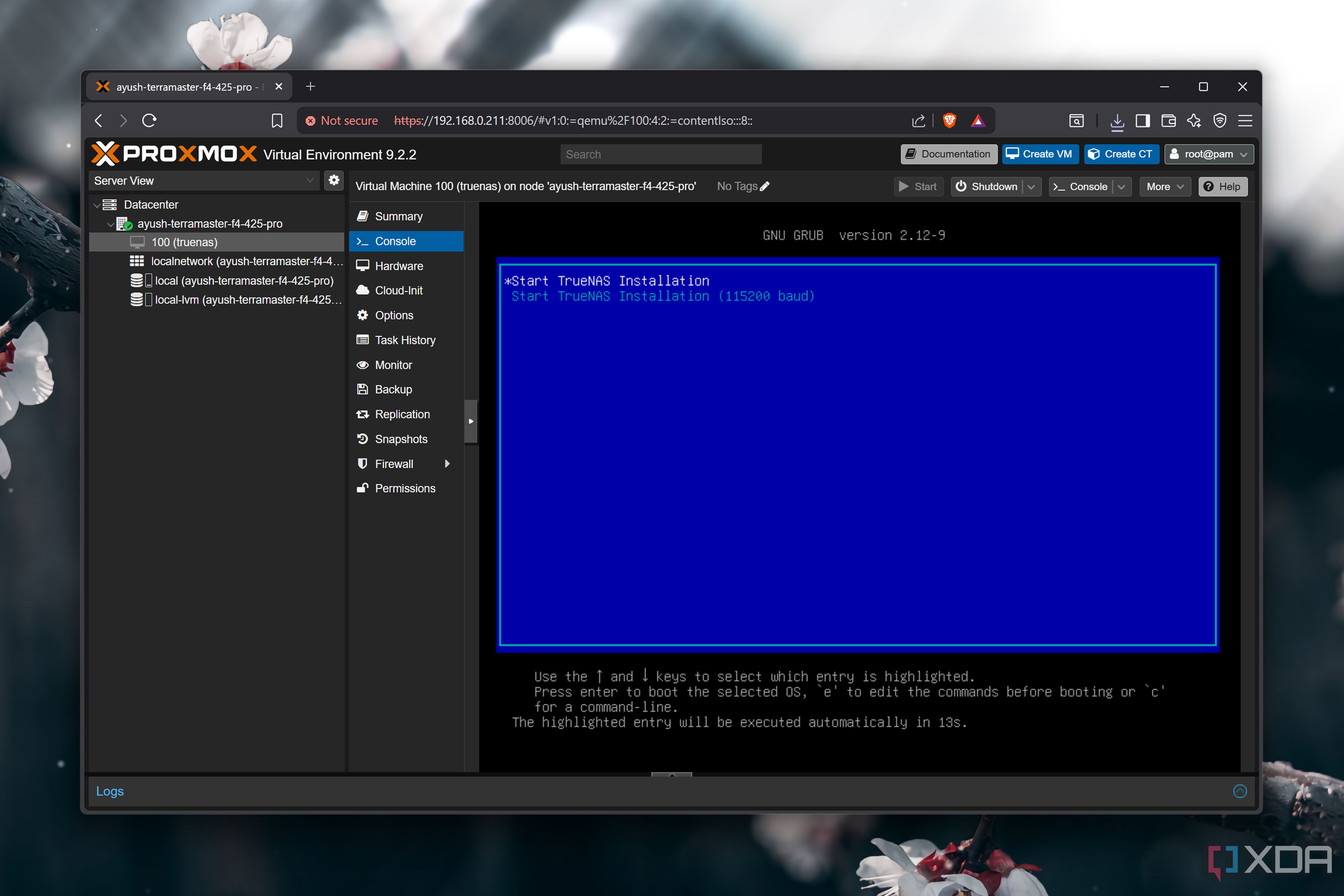Click the Shutdown button

click(986, 186)
